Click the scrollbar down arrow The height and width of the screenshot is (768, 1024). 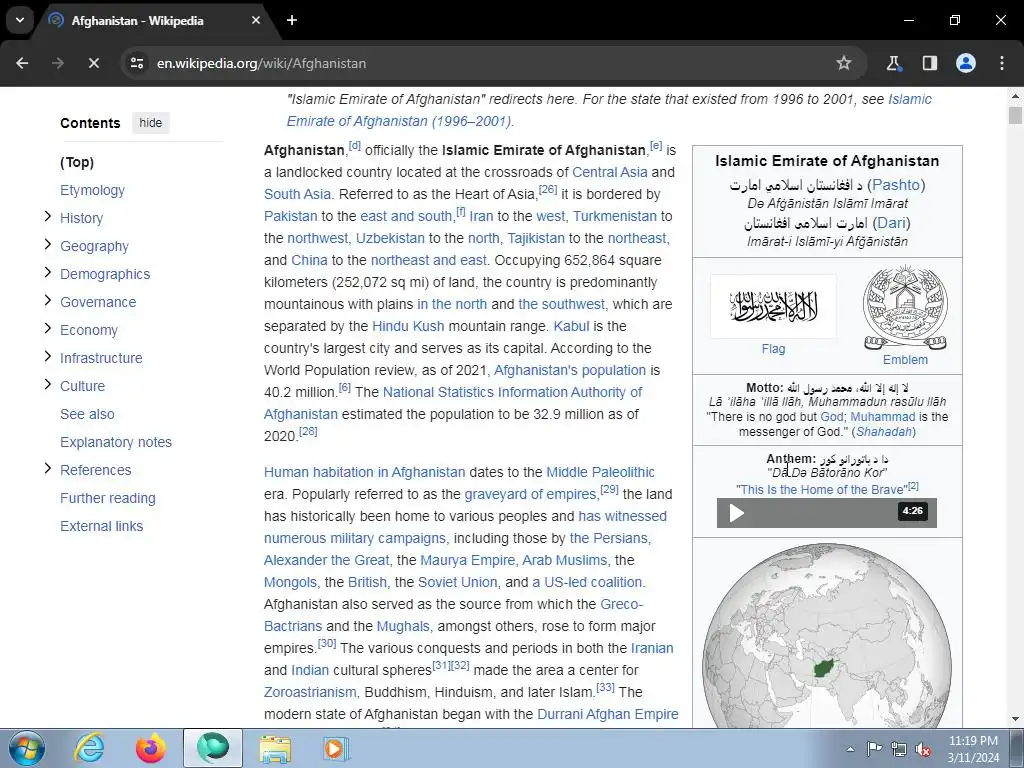point(1015,719)
